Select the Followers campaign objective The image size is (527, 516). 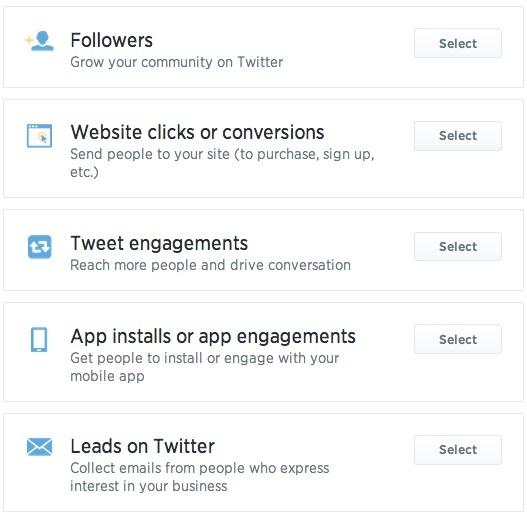point(458,43)
